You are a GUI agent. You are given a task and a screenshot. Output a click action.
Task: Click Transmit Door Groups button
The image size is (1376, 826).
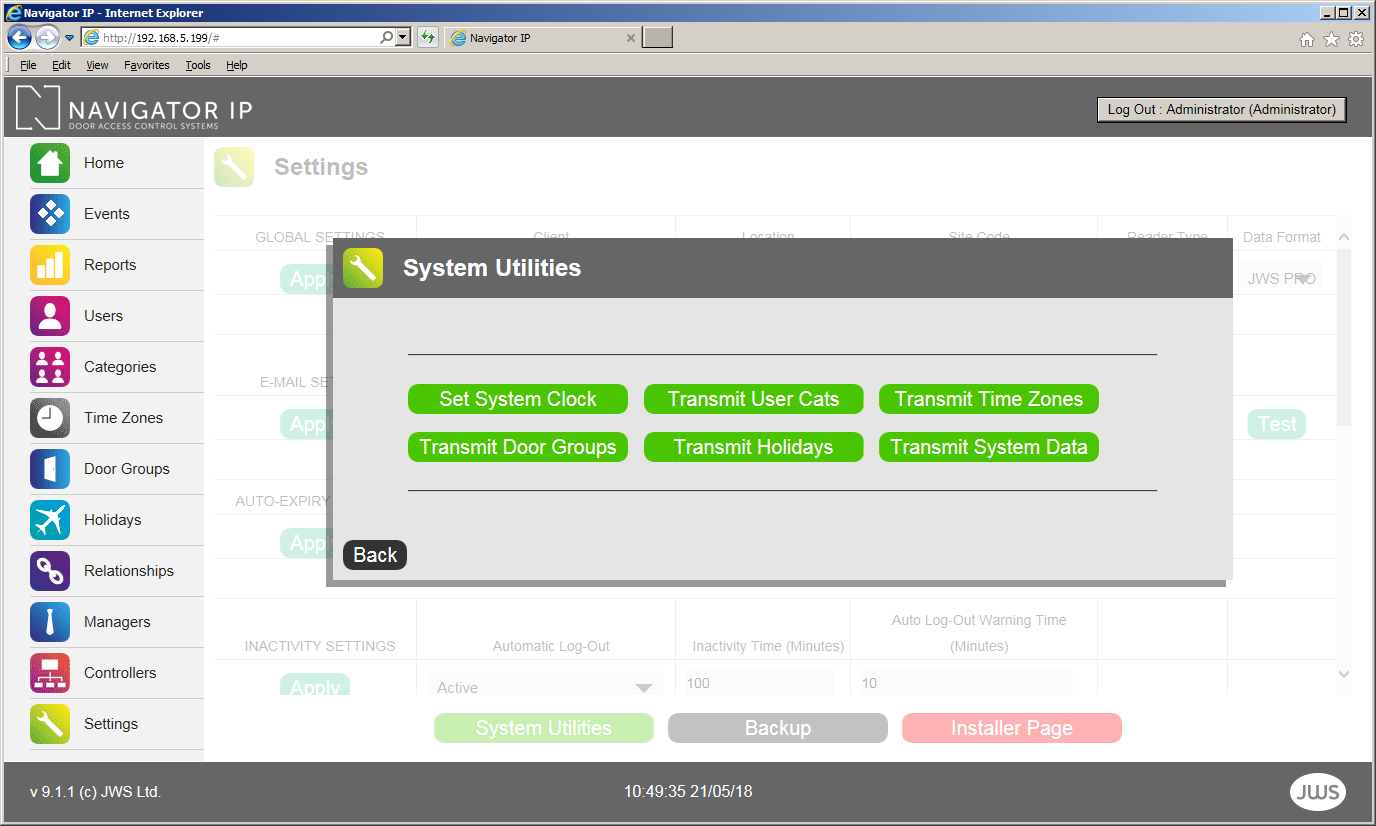pyautogui.click(x=518, y=447)
